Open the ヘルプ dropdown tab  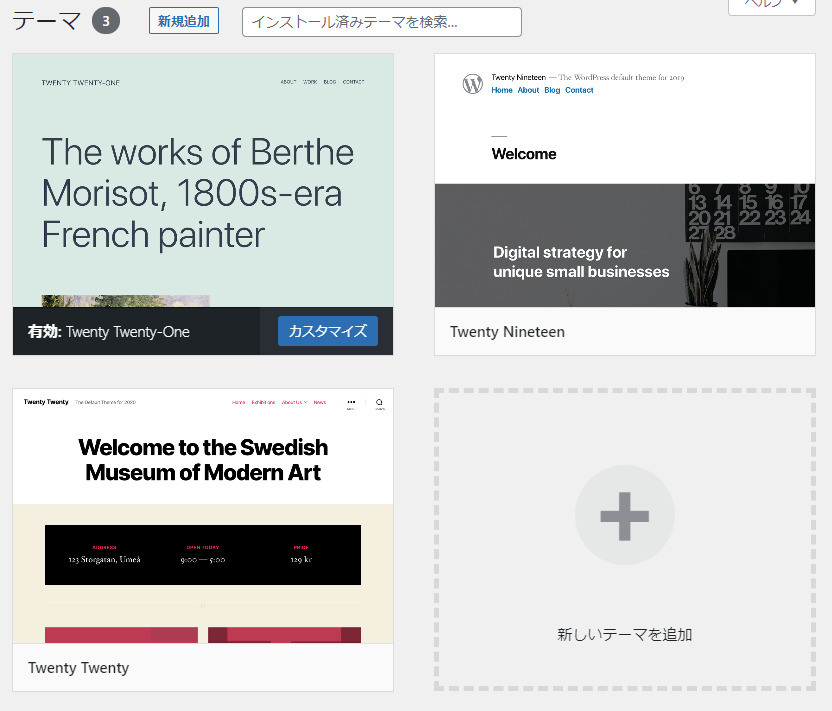(x=772, y=5)
